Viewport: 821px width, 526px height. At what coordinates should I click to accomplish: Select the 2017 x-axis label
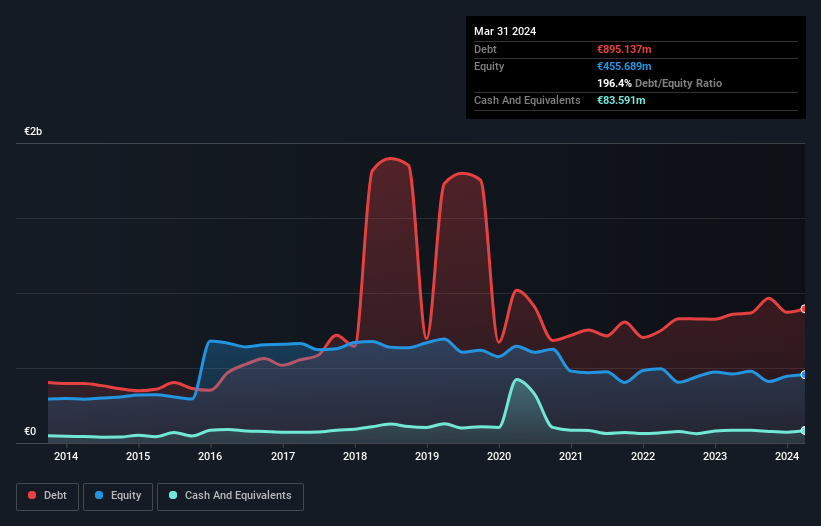283,456
